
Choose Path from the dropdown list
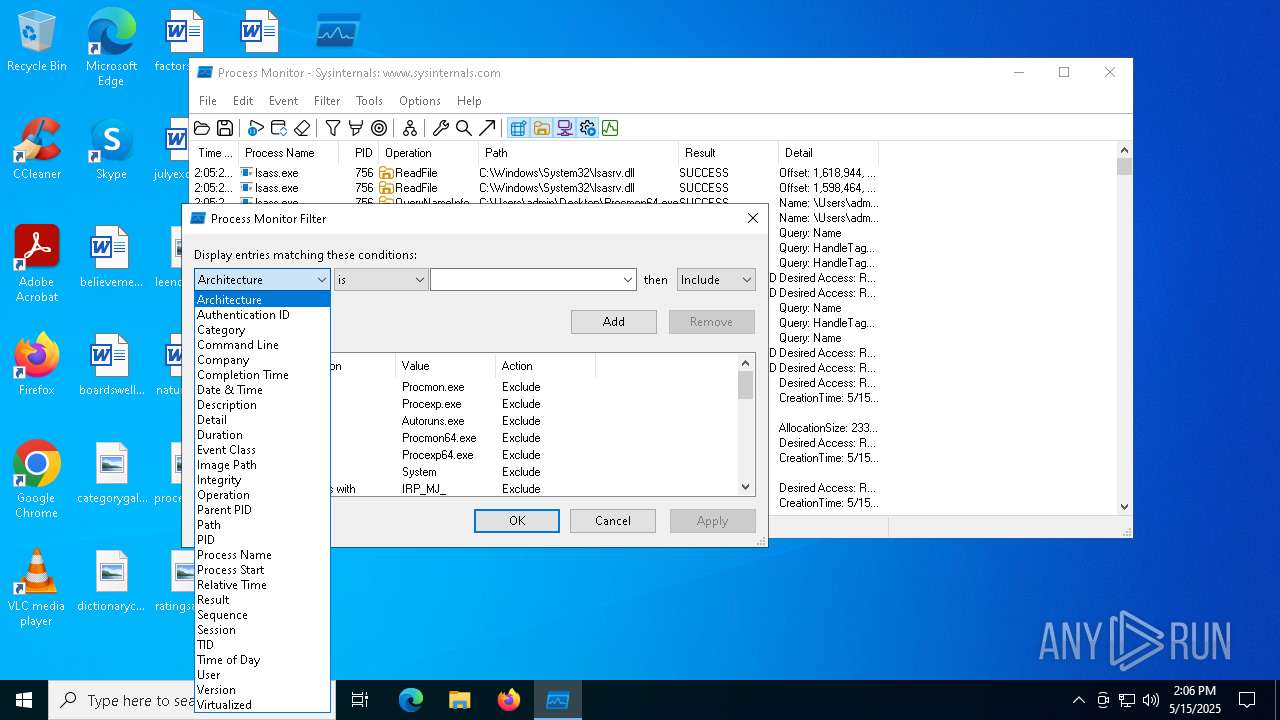262,525
